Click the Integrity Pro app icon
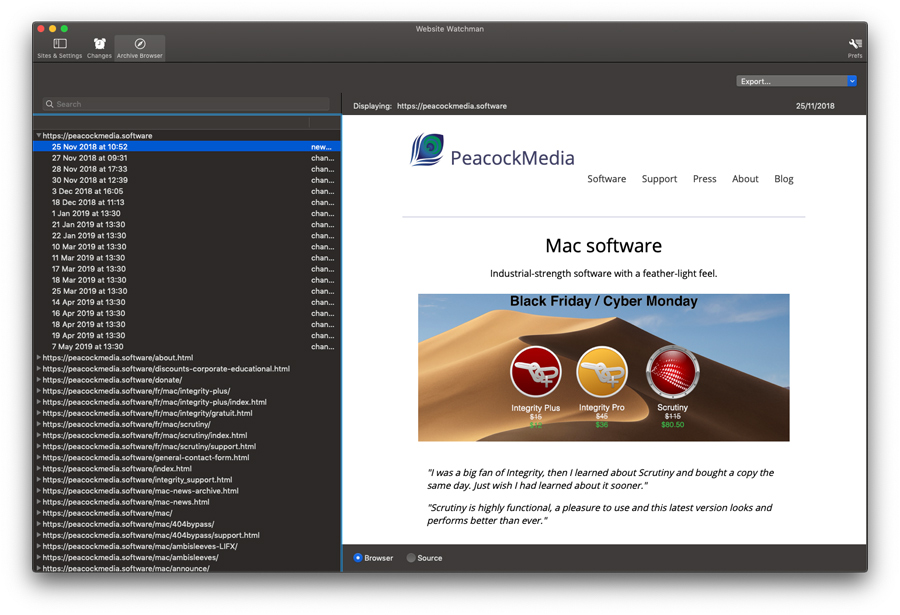Image resolution: width=900 pixels, height=615 pixels. pos(601,372)
